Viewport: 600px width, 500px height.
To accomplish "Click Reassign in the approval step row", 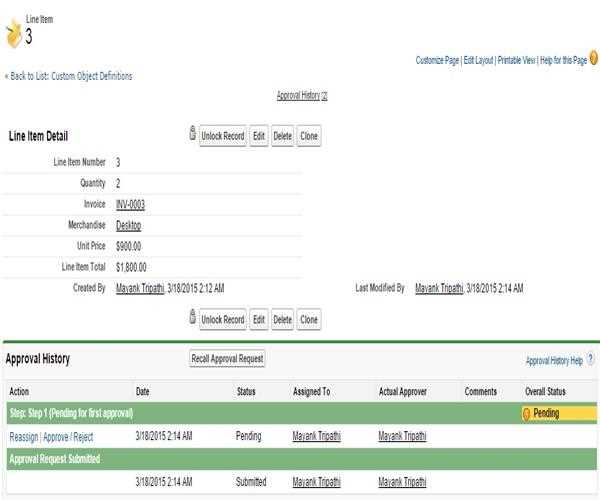I will [x=23, y=436].
